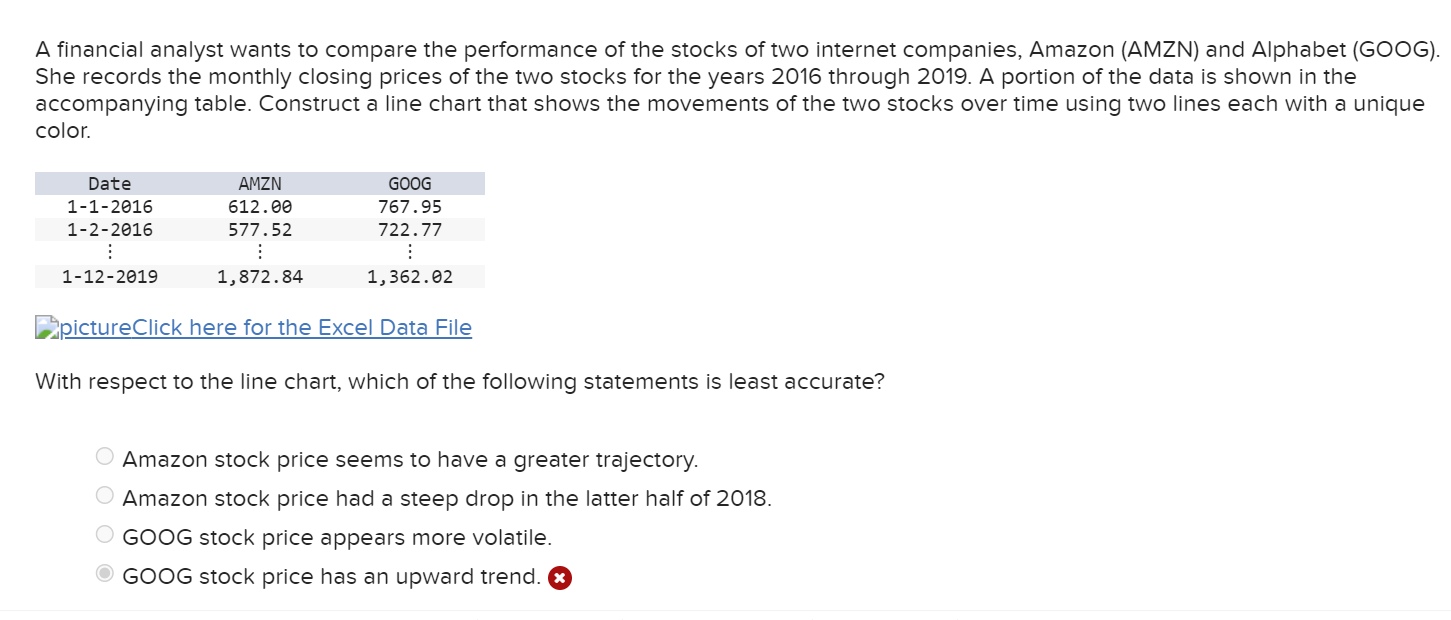Select 'GOOG stock price has an upward trend'

click(104, 572)
